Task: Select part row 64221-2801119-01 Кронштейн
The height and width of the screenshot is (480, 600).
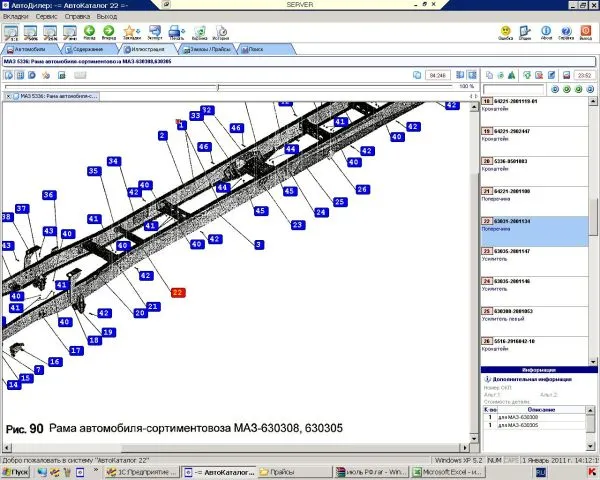Action: pyautogui.click(x=535, y=111)
